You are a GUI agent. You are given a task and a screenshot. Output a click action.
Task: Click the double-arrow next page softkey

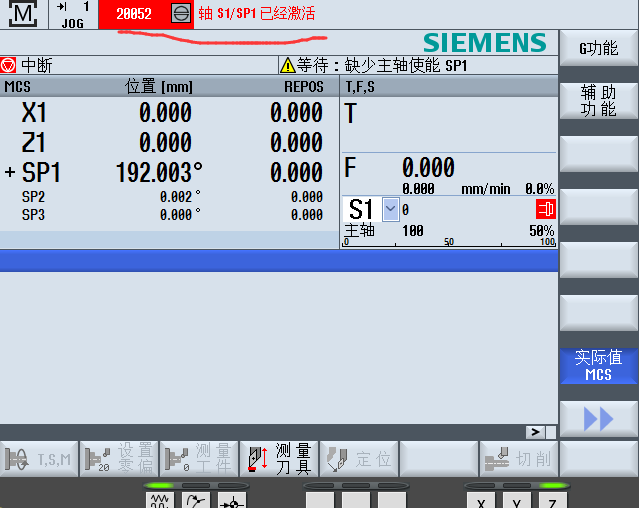(598, 419)
